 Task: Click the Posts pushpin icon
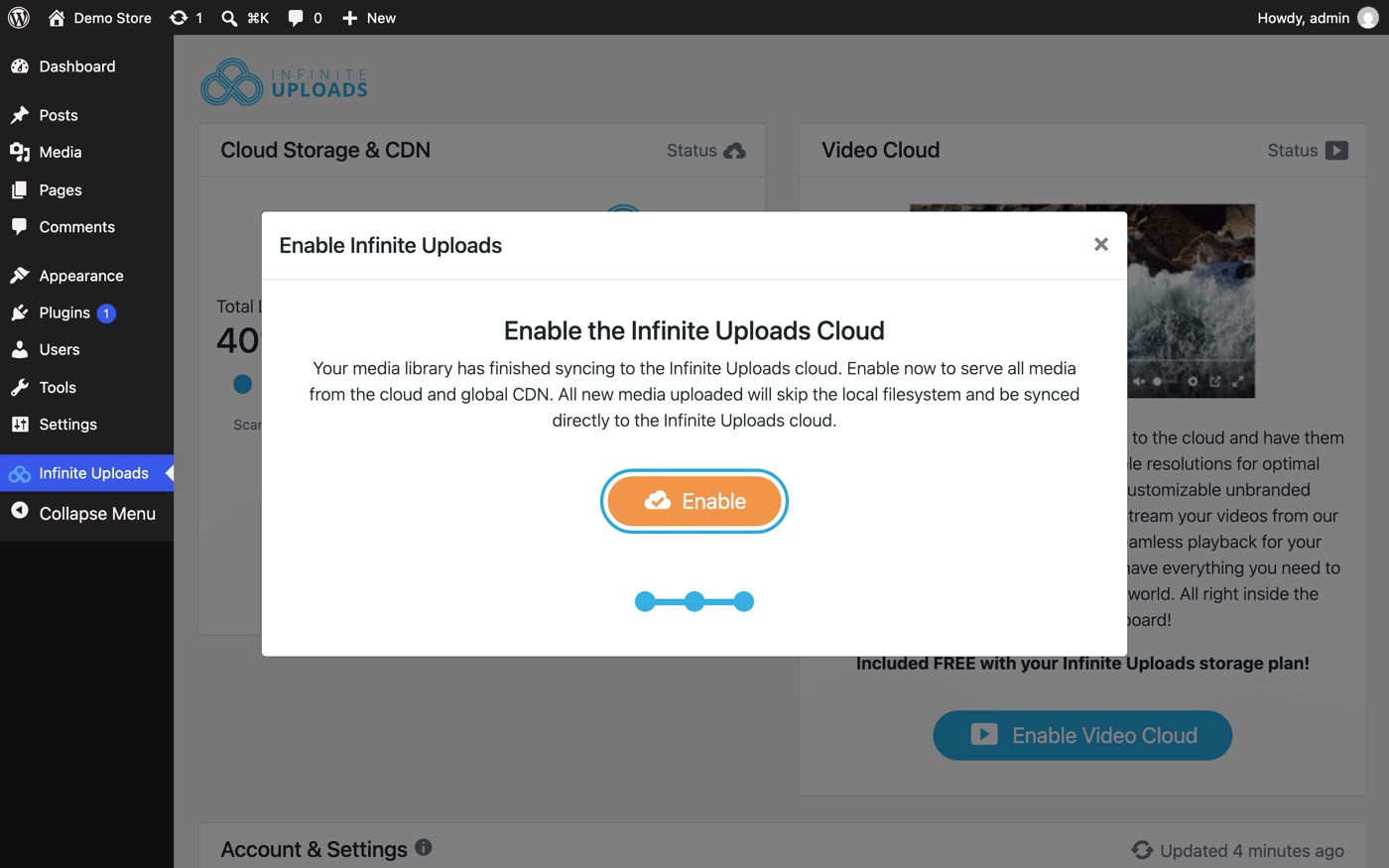pyautogui.click(x=20, y=115)
